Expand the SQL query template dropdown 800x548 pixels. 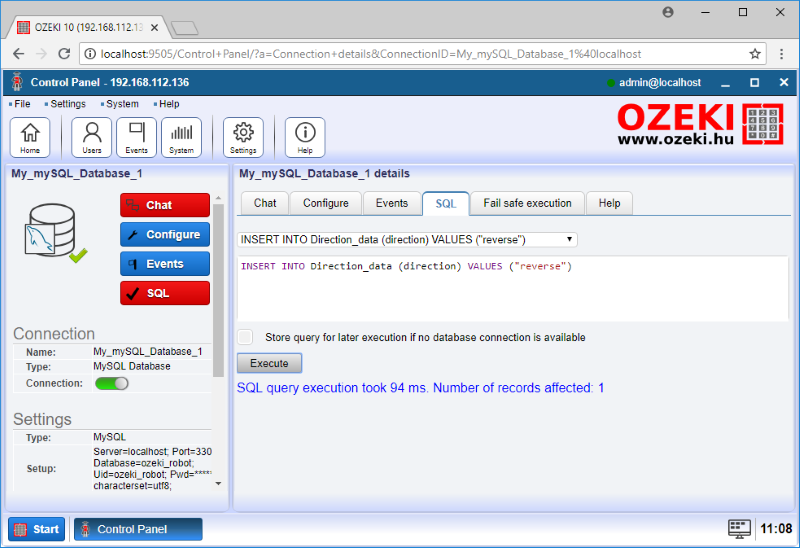(x=407, y=239)
